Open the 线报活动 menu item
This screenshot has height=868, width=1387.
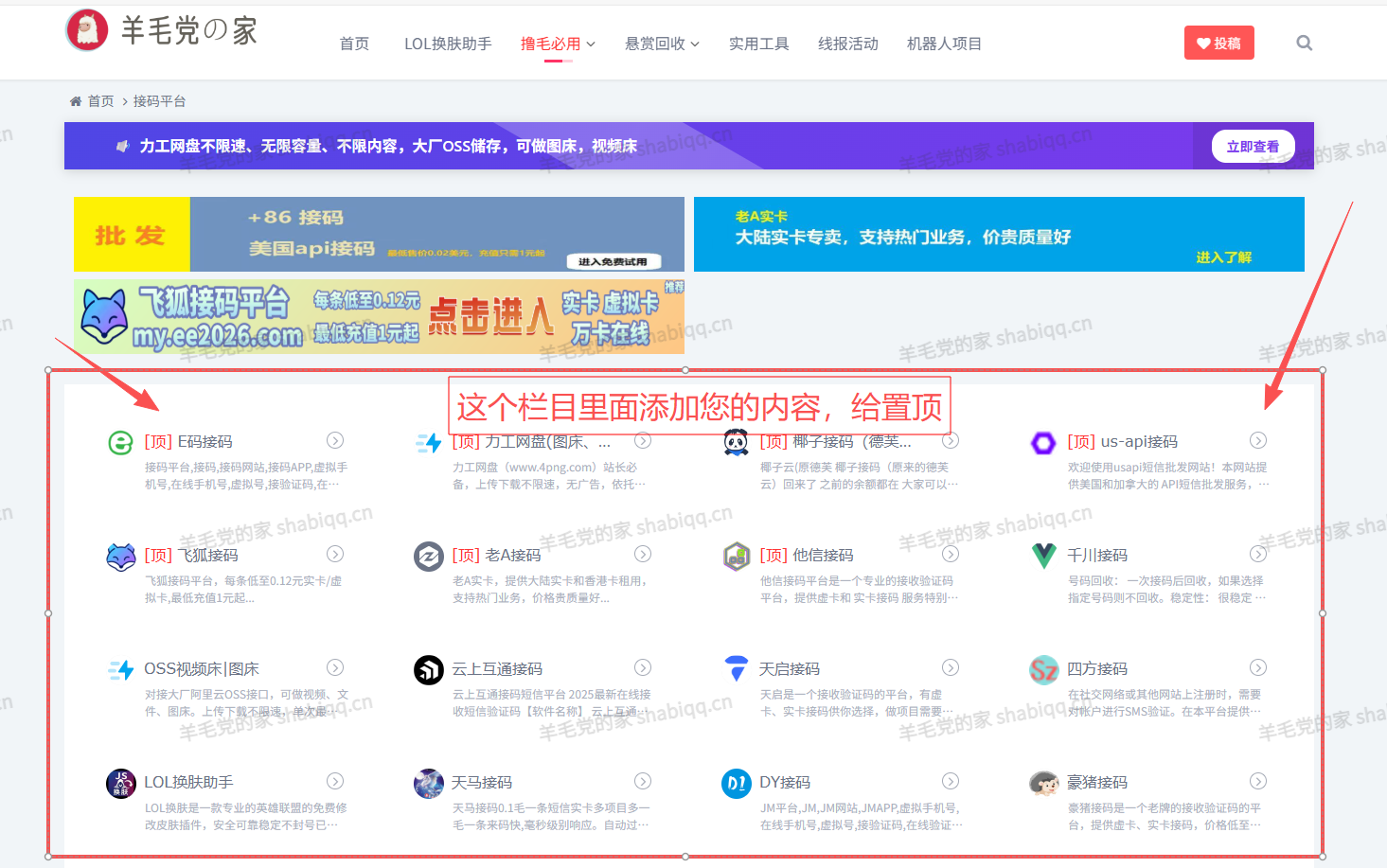pyautogui.click(x=848, y=43)
